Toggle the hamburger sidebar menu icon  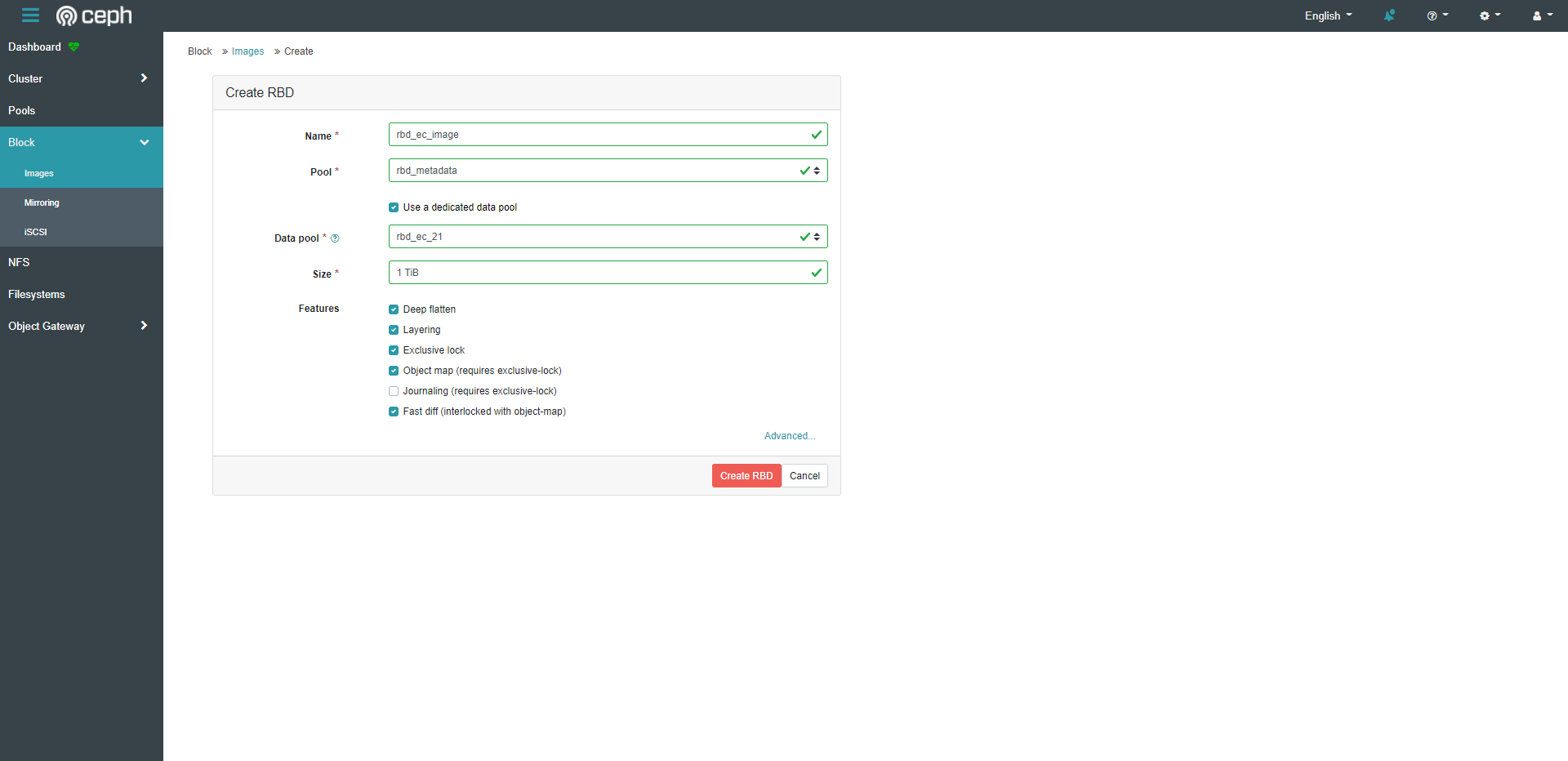[30, 16]
